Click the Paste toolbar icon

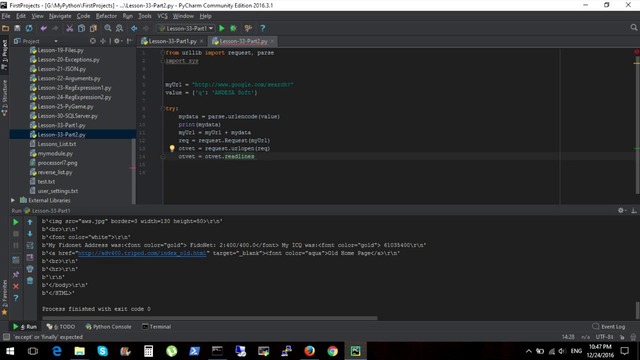(93, 28)
